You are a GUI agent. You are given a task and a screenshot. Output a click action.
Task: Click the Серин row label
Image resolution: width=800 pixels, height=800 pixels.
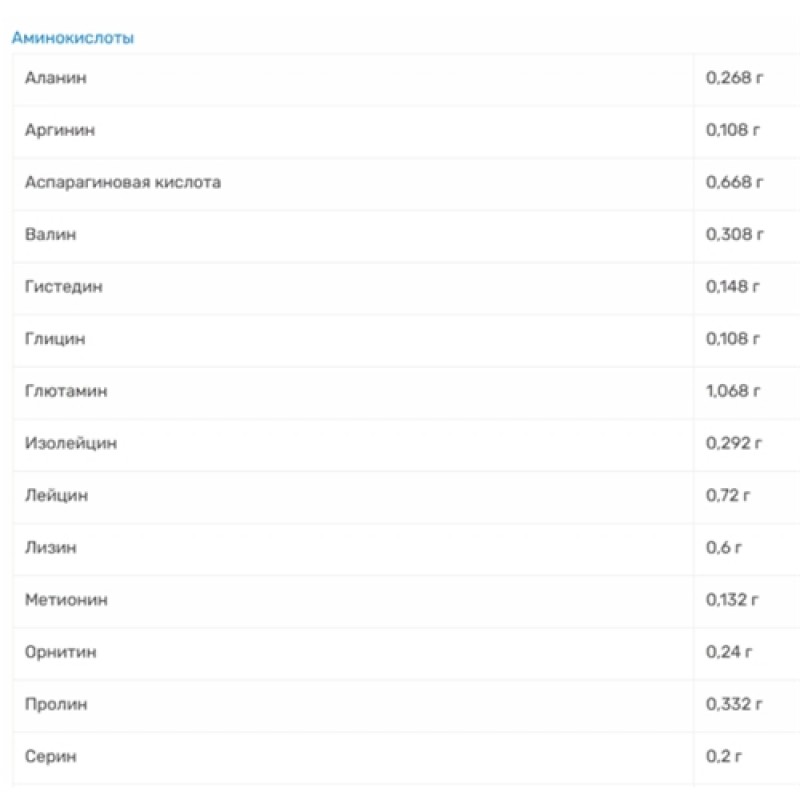point(50,756)
